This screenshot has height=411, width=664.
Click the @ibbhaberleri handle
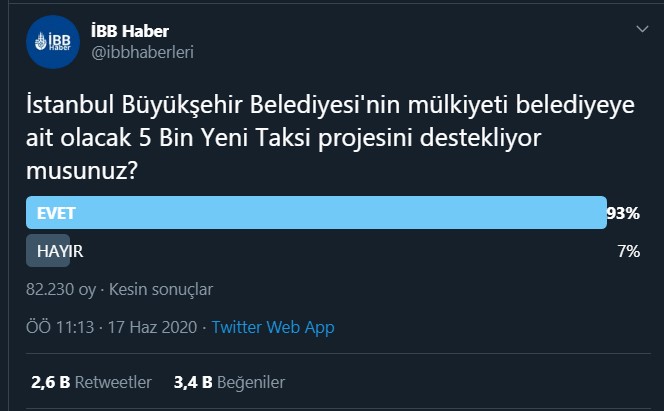(x=142, y=53)
